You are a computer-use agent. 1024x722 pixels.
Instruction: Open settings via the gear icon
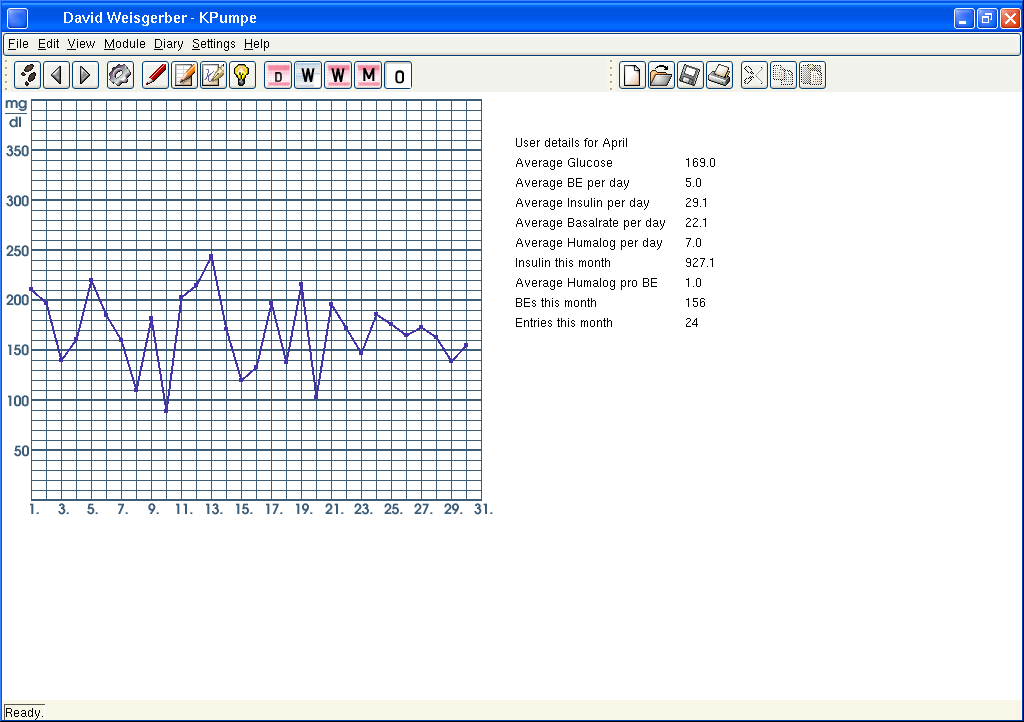tap(120, 75)
